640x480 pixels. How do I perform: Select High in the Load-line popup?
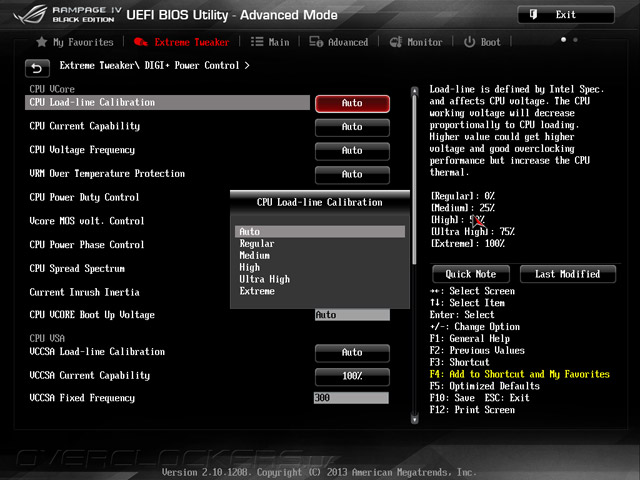320,267
